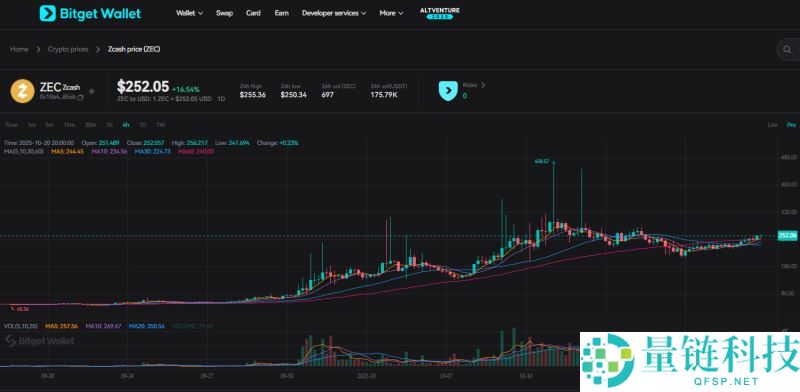The height and width of the screenshot is (392, 800).
Task: Click the Bitget Wallet logo
Action: pyautogui.click(x=90, y=13)
